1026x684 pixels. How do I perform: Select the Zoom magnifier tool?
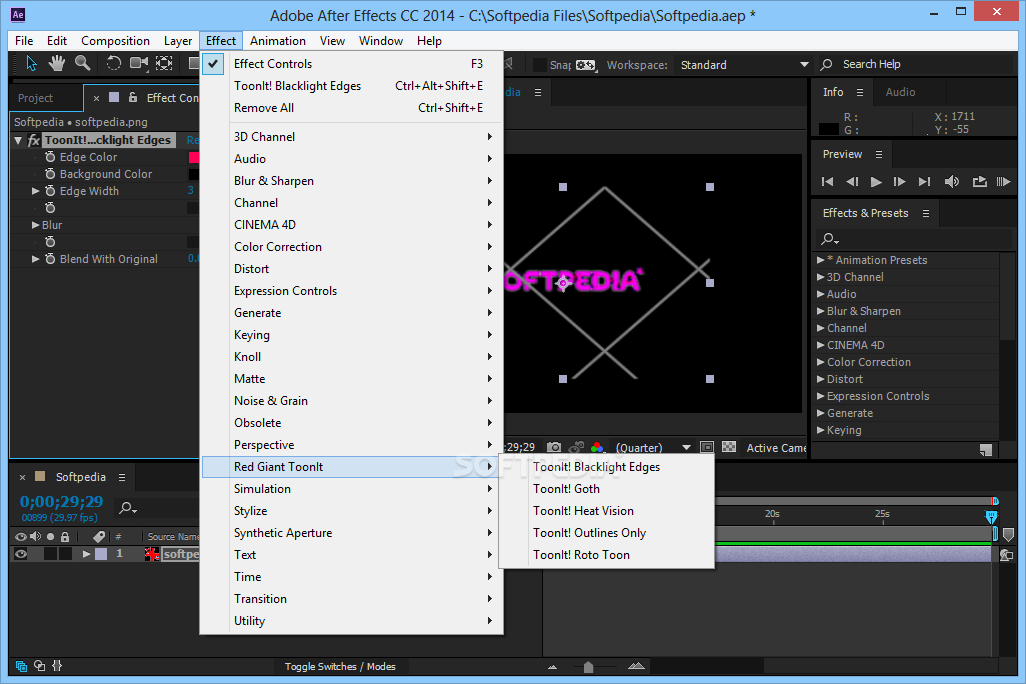click(82, 63)
